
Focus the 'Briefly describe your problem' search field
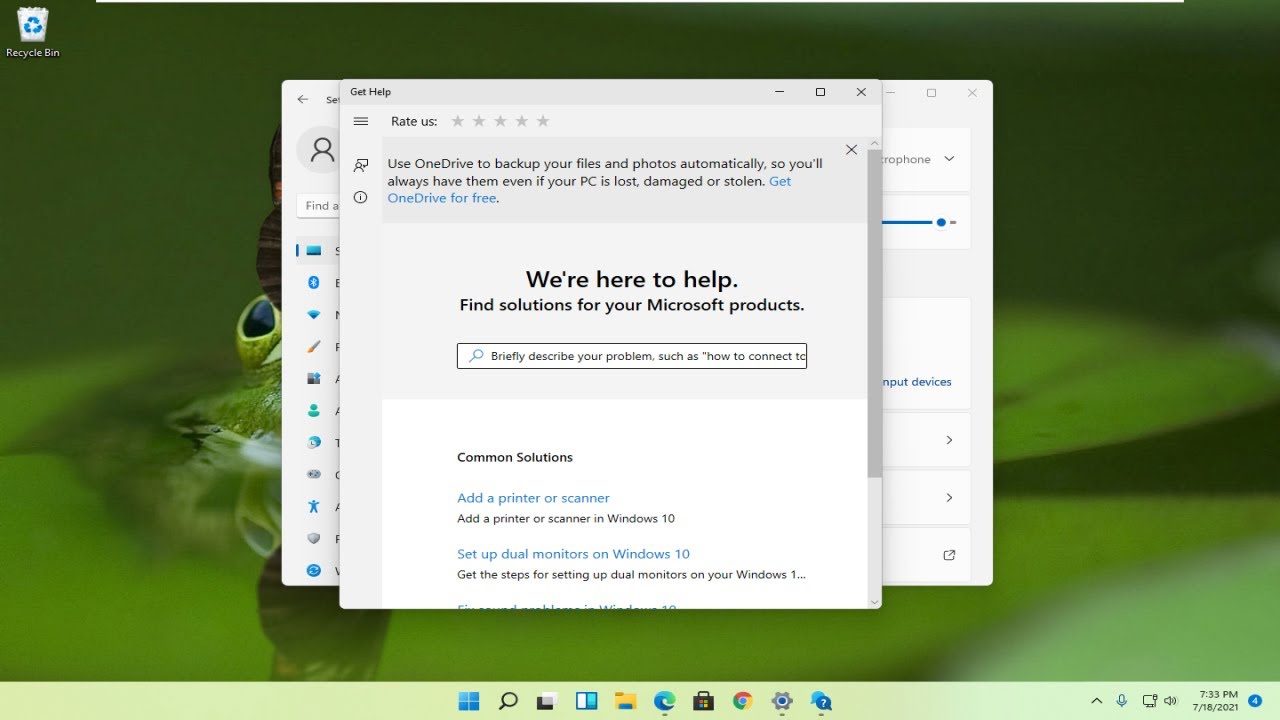tap(632, 356)
